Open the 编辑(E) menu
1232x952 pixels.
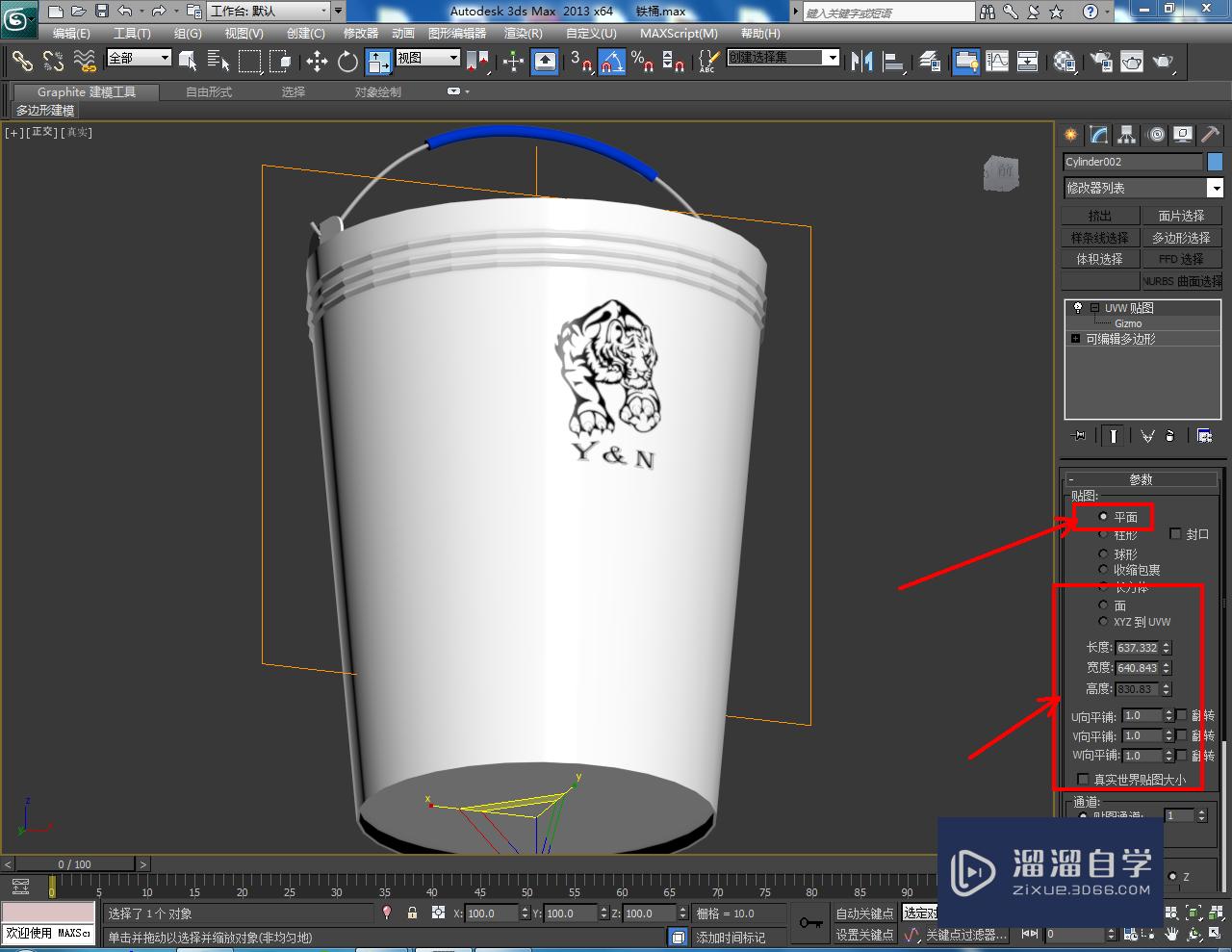[x=71, y=33]
